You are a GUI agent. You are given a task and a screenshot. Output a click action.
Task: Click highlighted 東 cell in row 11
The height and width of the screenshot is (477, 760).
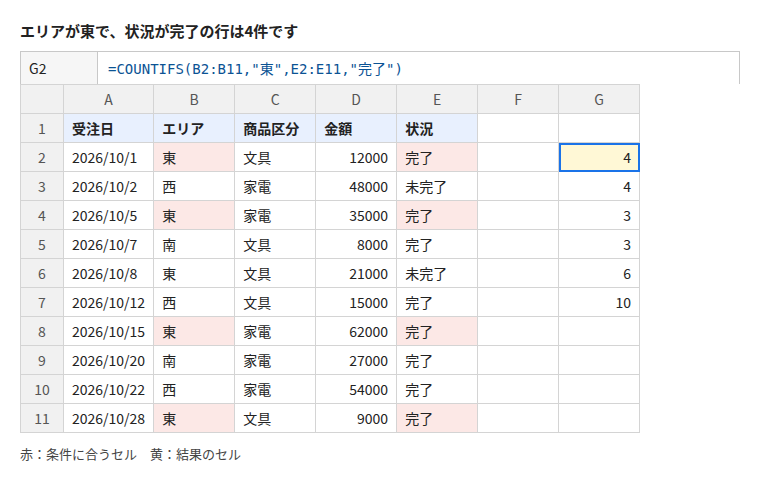click(194, 419)
